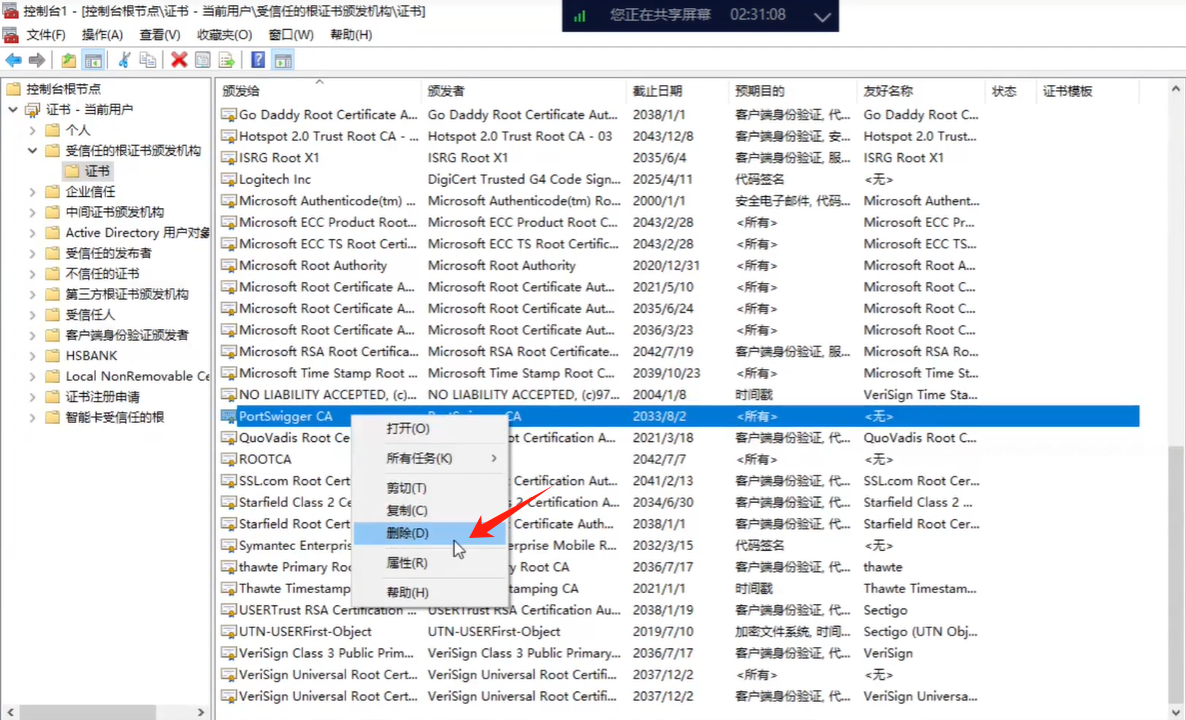The width and height of the screenshot is (1186, 720).
Task: Click the certificate icon of UTN-USERFirst-Object row
Action: point(228,632)
